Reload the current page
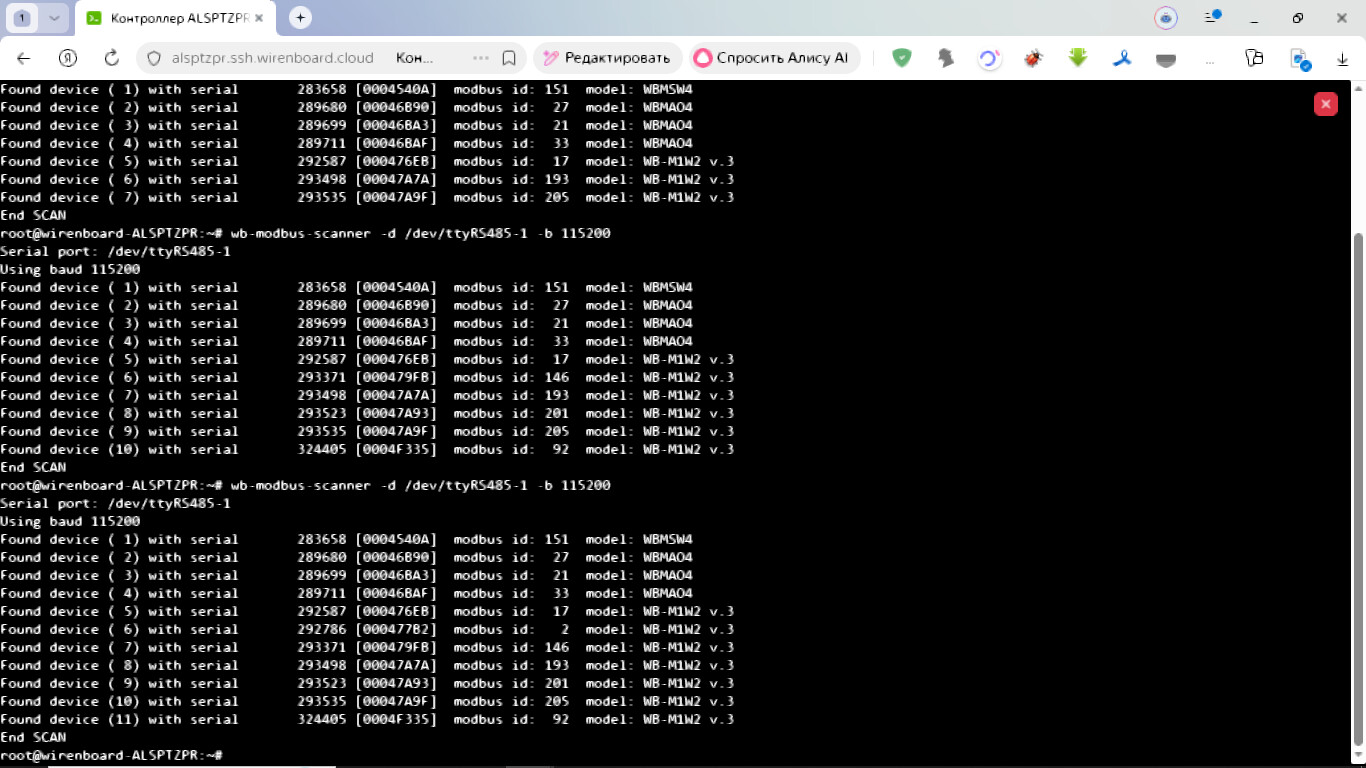 coord(112,58)
